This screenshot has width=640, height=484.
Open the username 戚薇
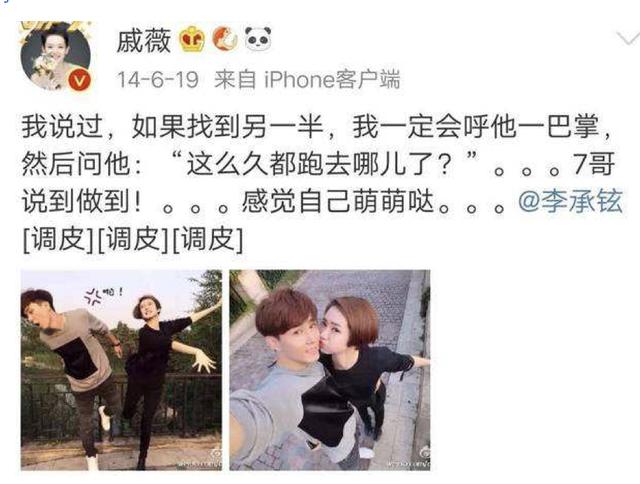point(144,40)
